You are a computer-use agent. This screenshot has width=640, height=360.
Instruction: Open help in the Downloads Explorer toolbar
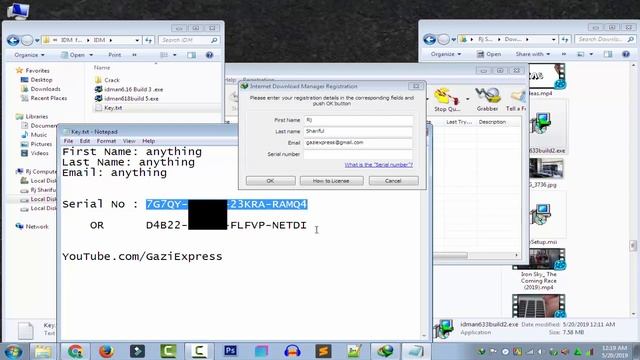point(626,54)
